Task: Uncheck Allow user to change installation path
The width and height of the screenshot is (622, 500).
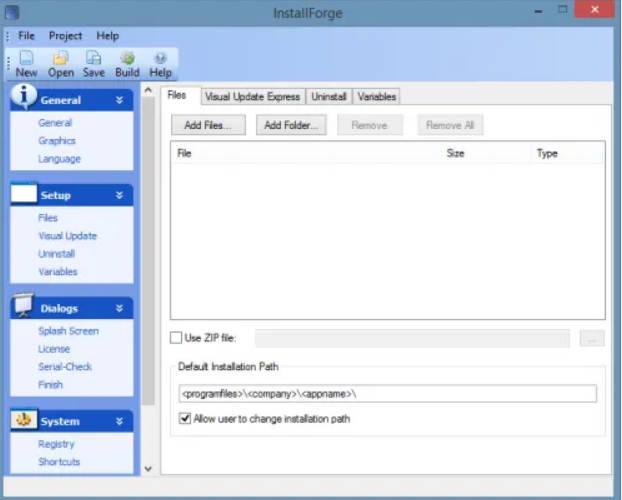Action: coord(185,419)
